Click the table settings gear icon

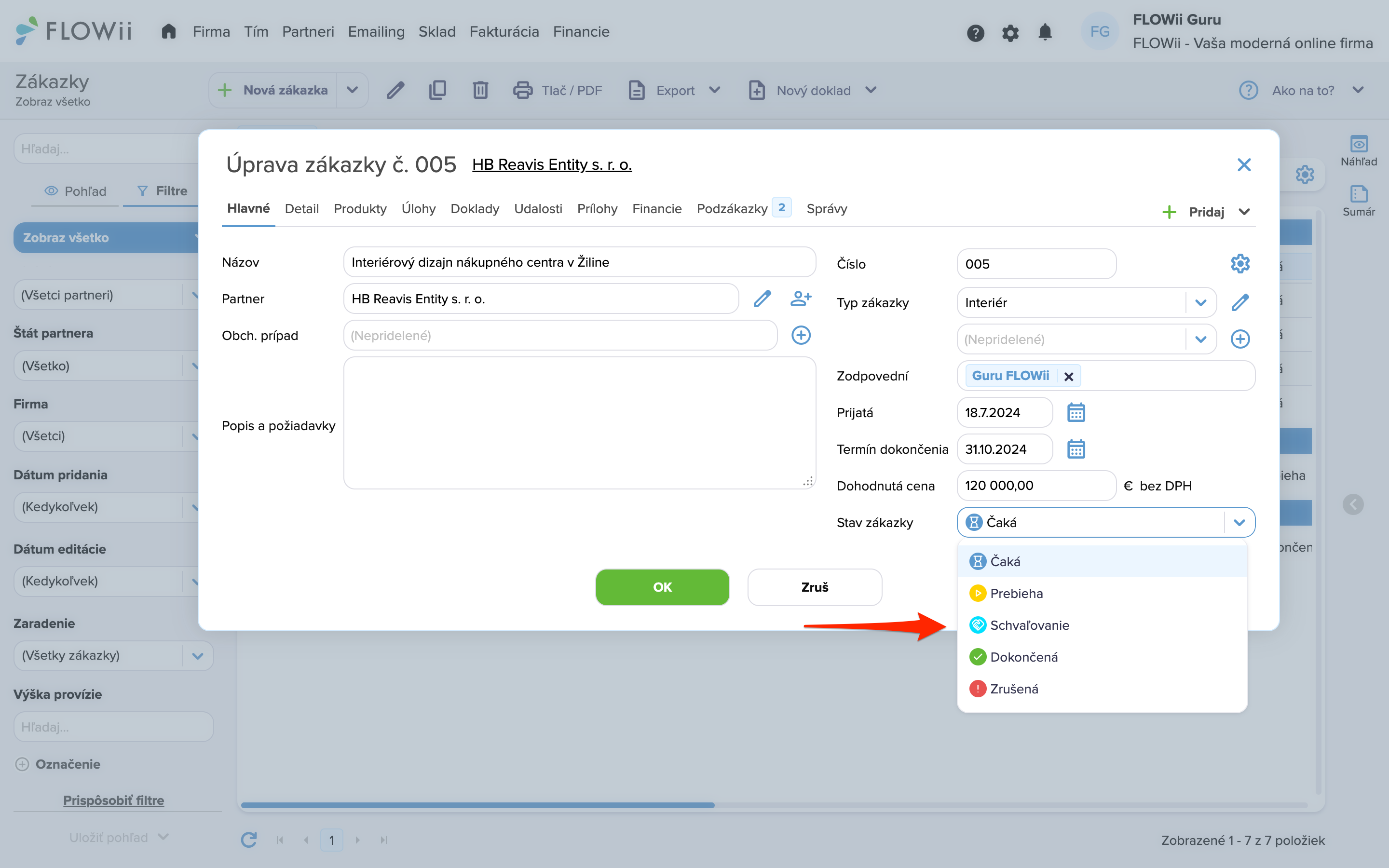coord(1305,175)
